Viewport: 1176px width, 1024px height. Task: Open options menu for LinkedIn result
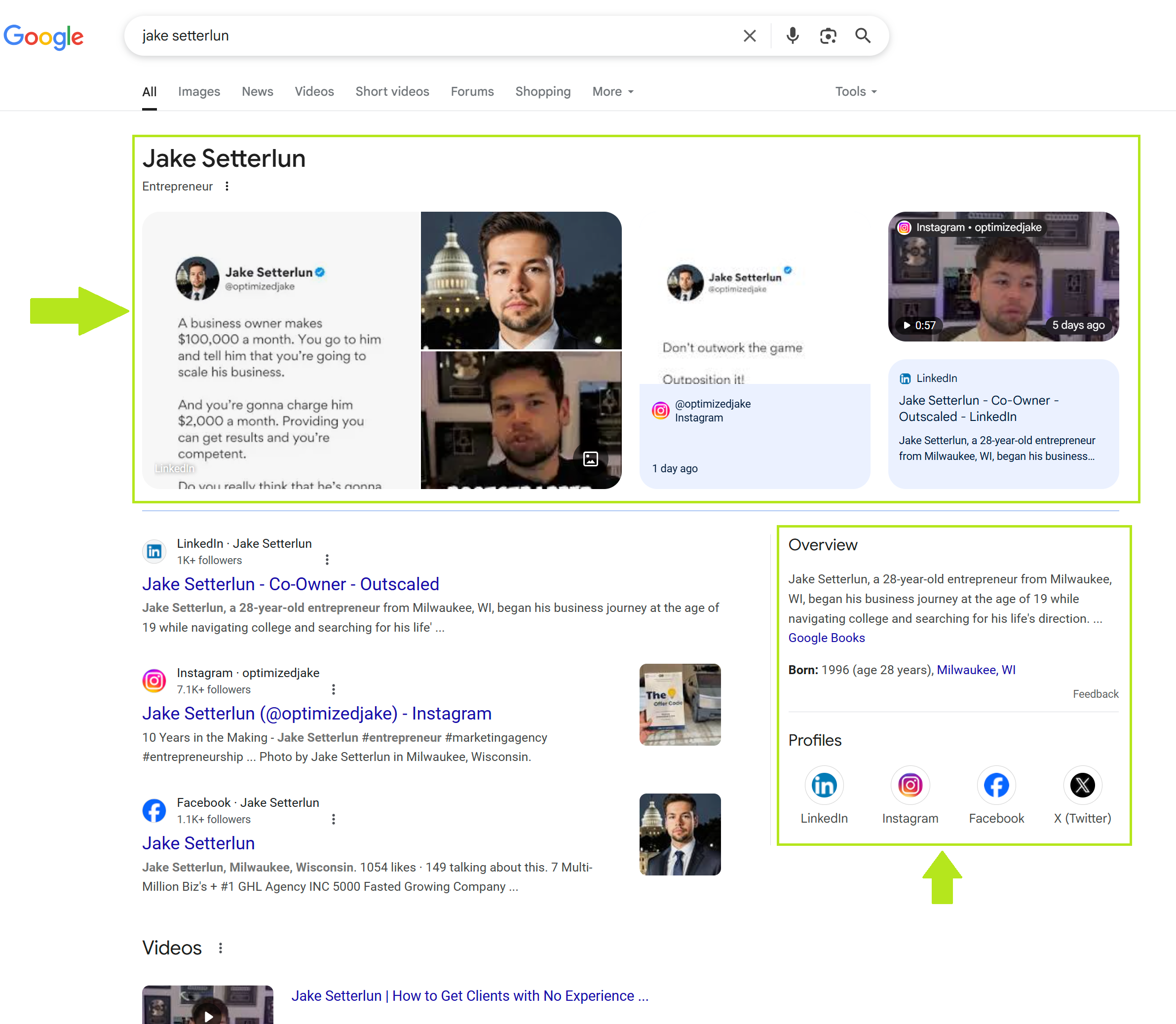327,560
